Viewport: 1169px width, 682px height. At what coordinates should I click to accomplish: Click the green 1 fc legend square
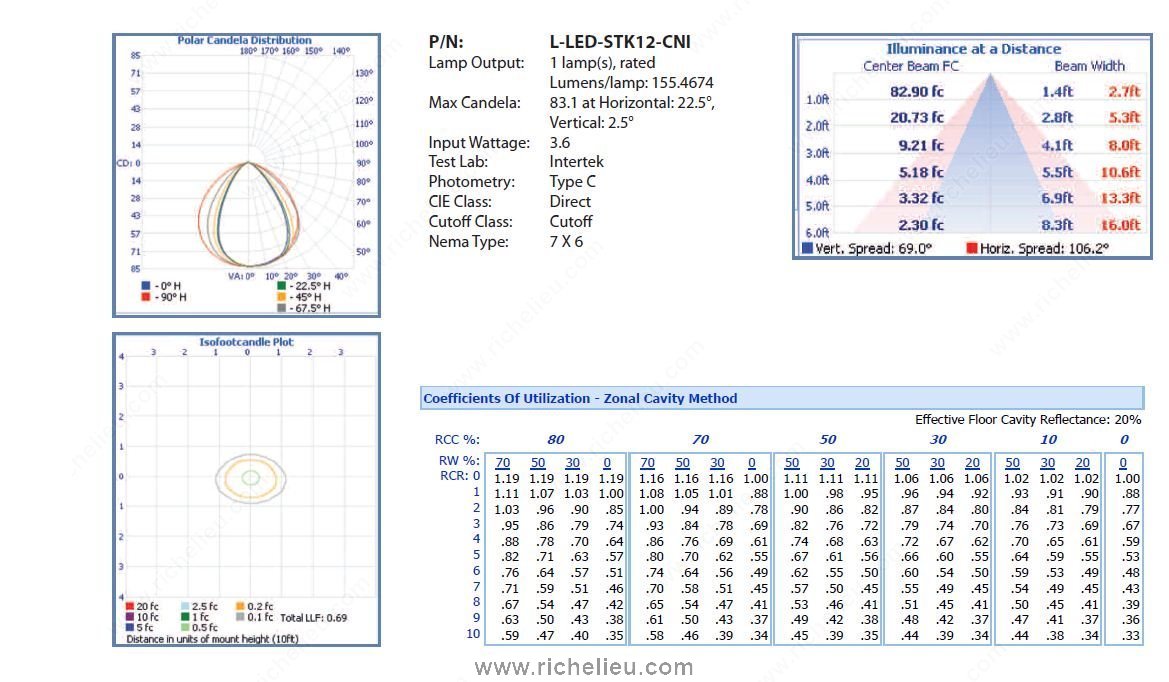[x=185, y=618]
